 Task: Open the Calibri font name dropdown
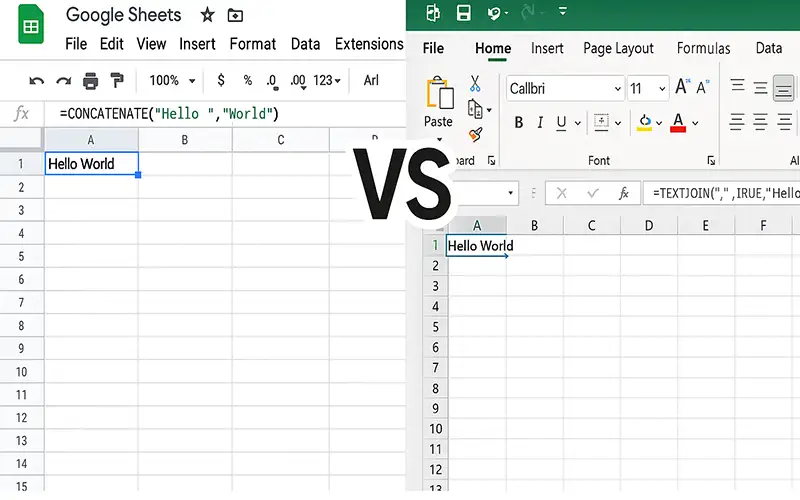[565, 89]
